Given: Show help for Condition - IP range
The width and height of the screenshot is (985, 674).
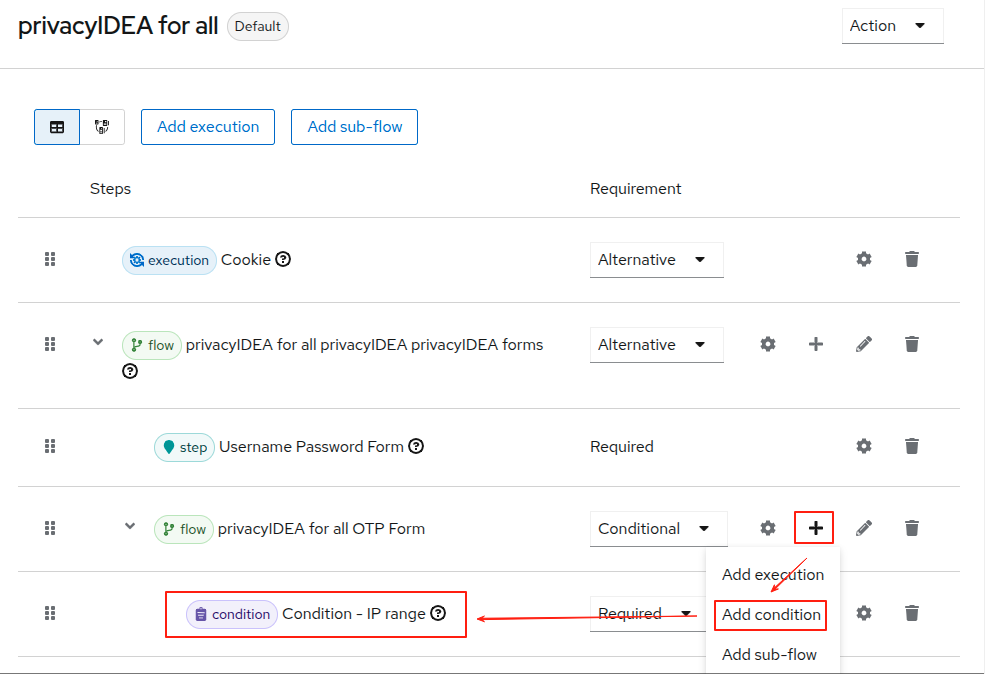Looking at the screenshot, I should click(x=438, y=613).
